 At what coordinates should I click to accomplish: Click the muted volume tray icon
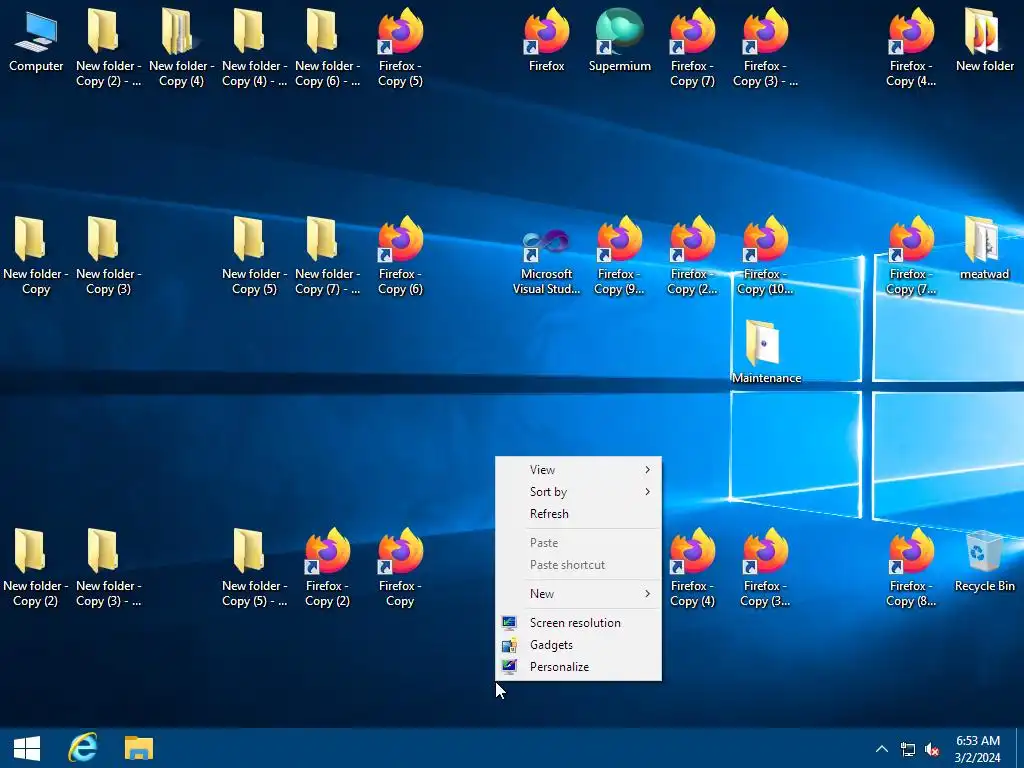coord(932,749)
